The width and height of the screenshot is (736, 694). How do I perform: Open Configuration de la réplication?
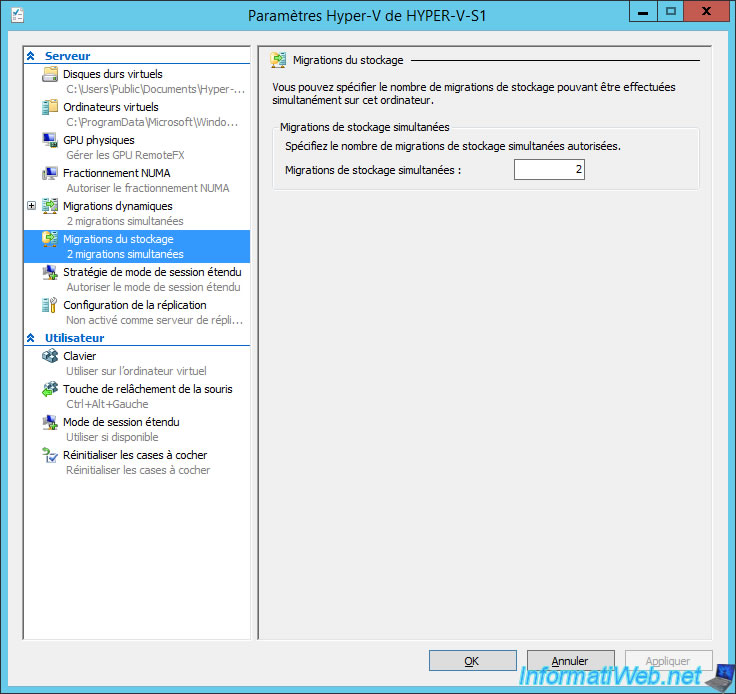pyautogui.click(x=137, y=312)
